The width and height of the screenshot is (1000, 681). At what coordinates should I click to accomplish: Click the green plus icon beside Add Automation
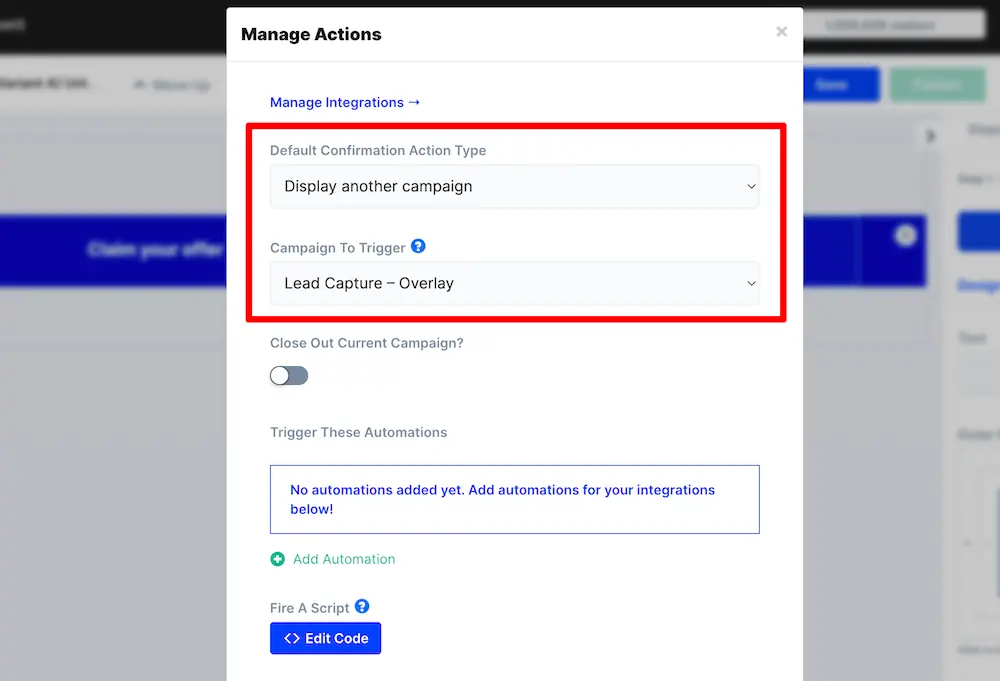pyautogui.click(x=277, y=559)
